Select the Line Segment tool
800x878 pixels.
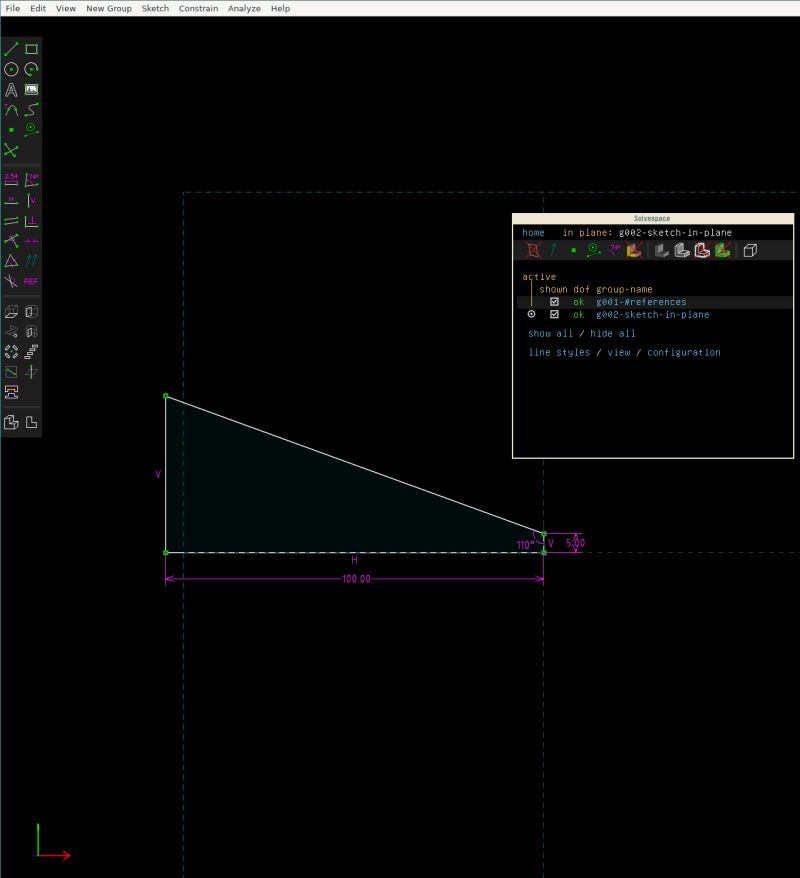pyautogui.click(x=12, y=48)
